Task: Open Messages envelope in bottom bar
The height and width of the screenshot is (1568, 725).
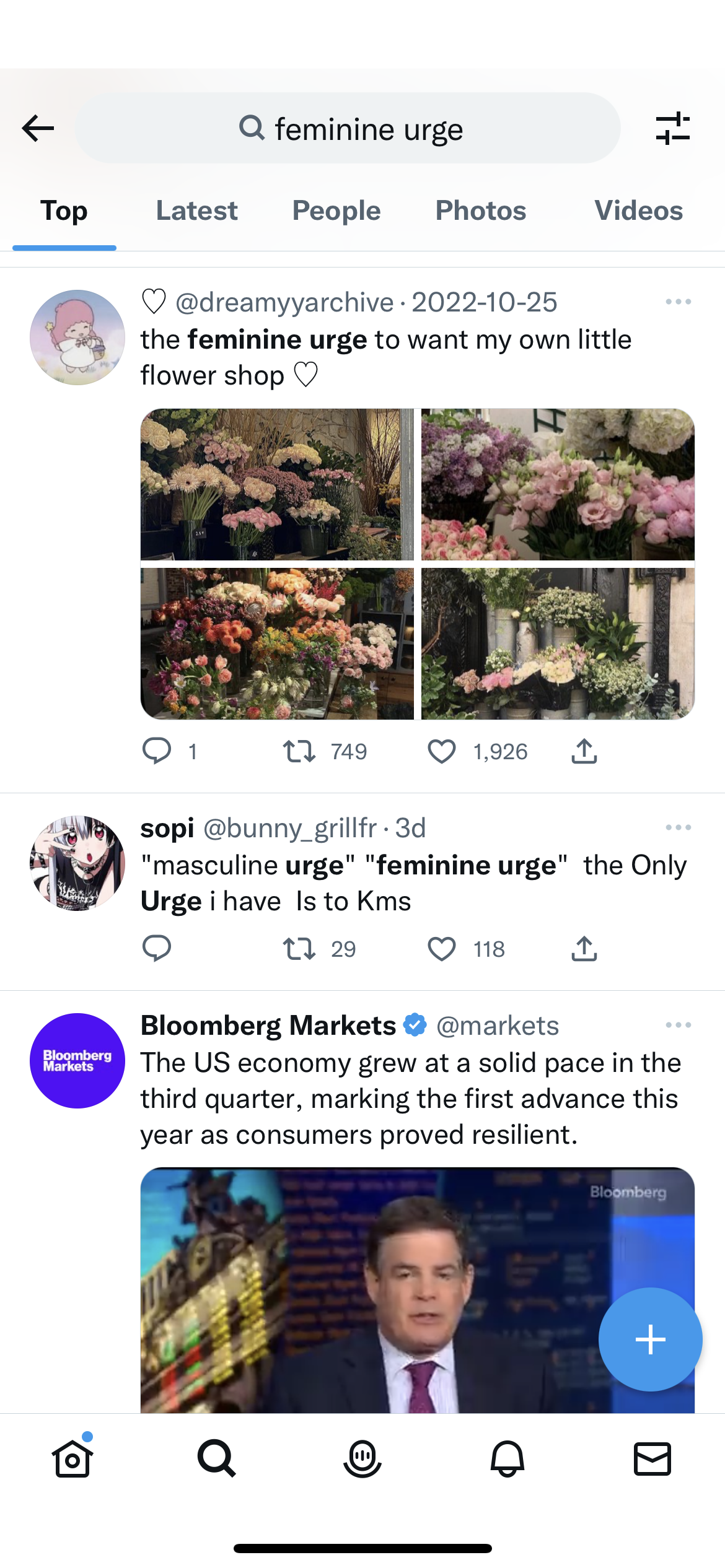Action: pyautogui.click(x=652, y=1458)
